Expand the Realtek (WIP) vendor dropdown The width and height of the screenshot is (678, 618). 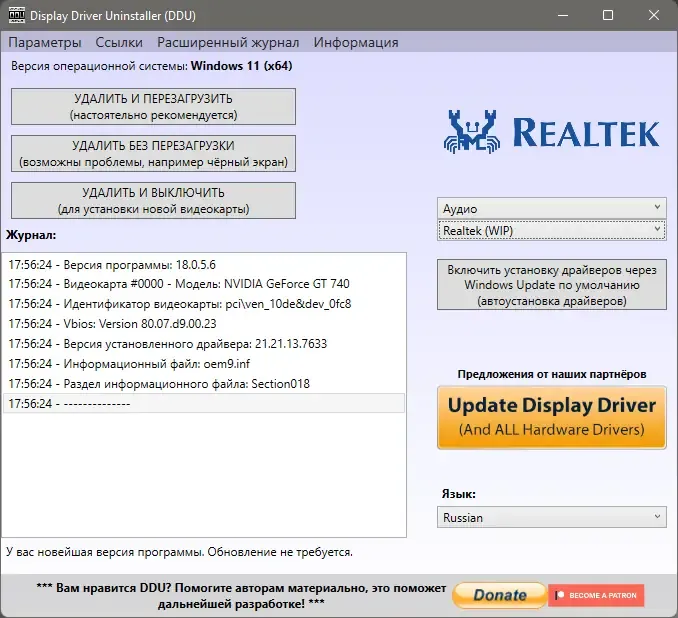(x=551, y=230)
